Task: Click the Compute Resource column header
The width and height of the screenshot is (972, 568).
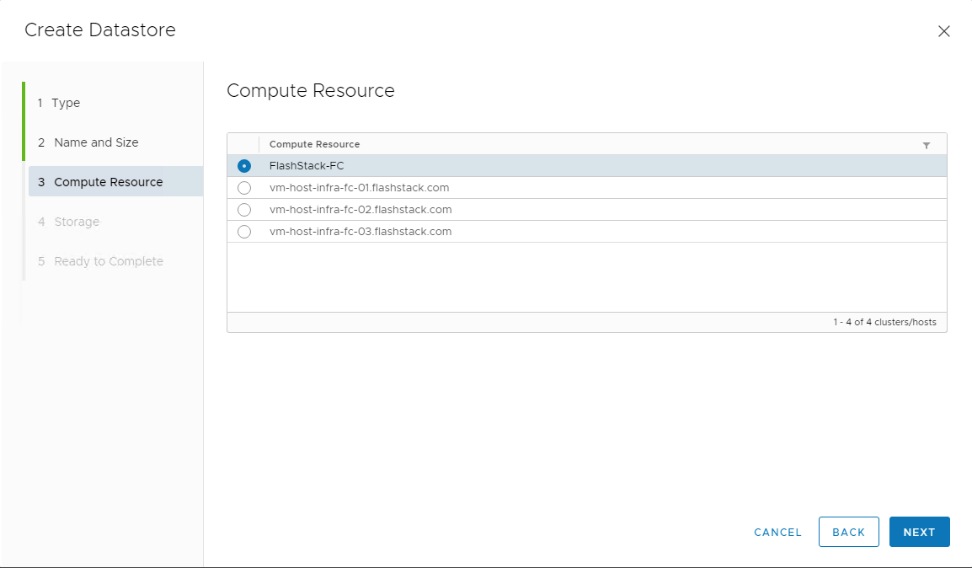Action: [314, 144]
